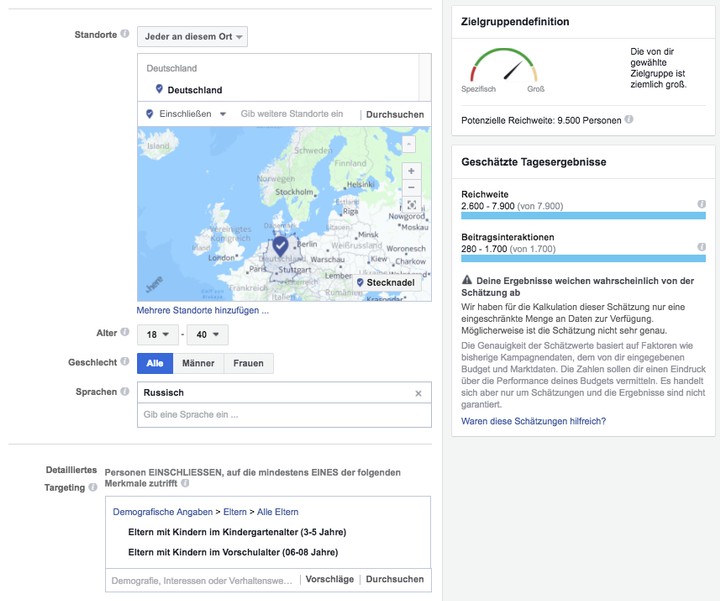Click info icon after Merkmale zutrifft
The image size is (720, 601).
point(185,483)
